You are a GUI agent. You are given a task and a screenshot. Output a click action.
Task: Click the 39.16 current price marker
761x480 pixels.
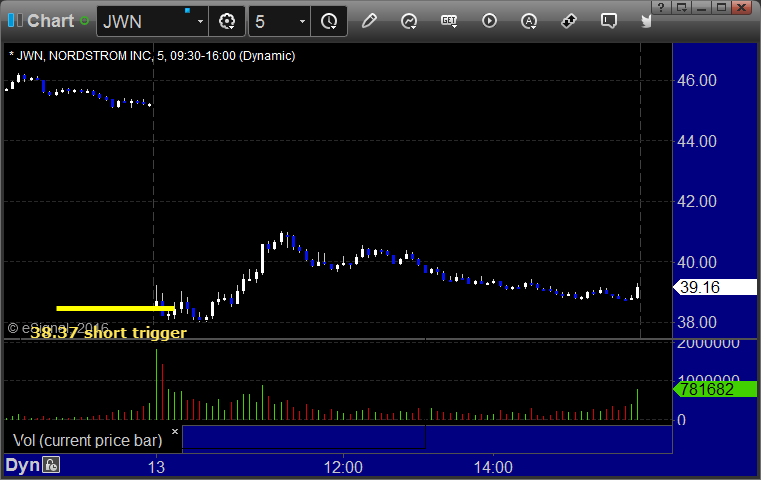pyautogui.click(x=714, y=287)
